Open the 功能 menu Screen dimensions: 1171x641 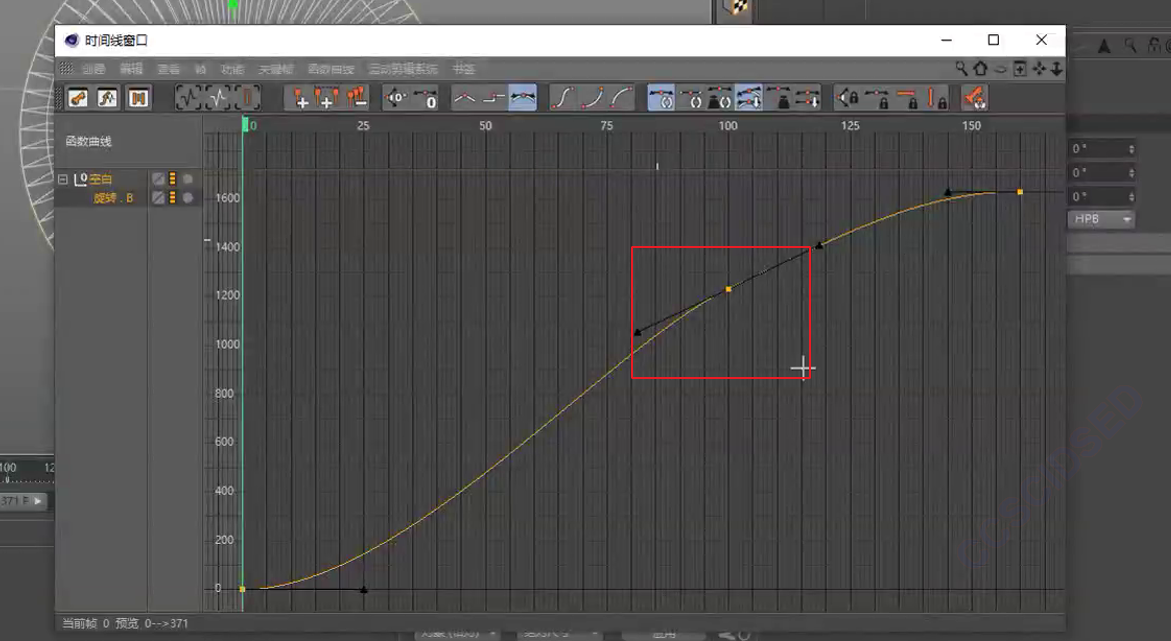232,69
